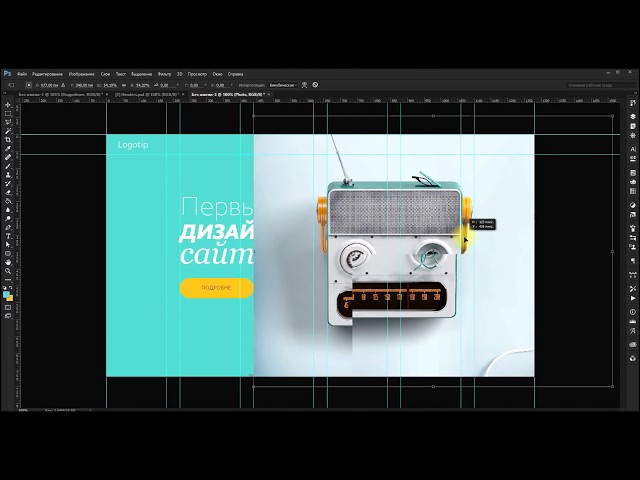Open the Файл menu
This screenshot has width=640, height=480.
click(x=22, y=74)
